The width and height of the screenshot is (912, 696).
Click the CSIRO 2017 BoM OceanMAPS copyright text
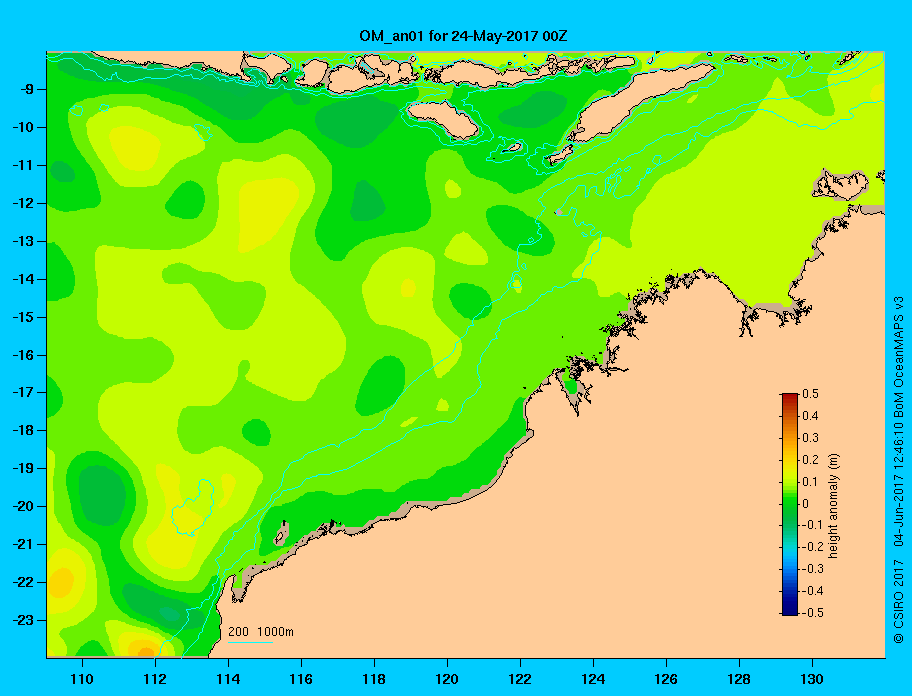(x=899, y=469)
